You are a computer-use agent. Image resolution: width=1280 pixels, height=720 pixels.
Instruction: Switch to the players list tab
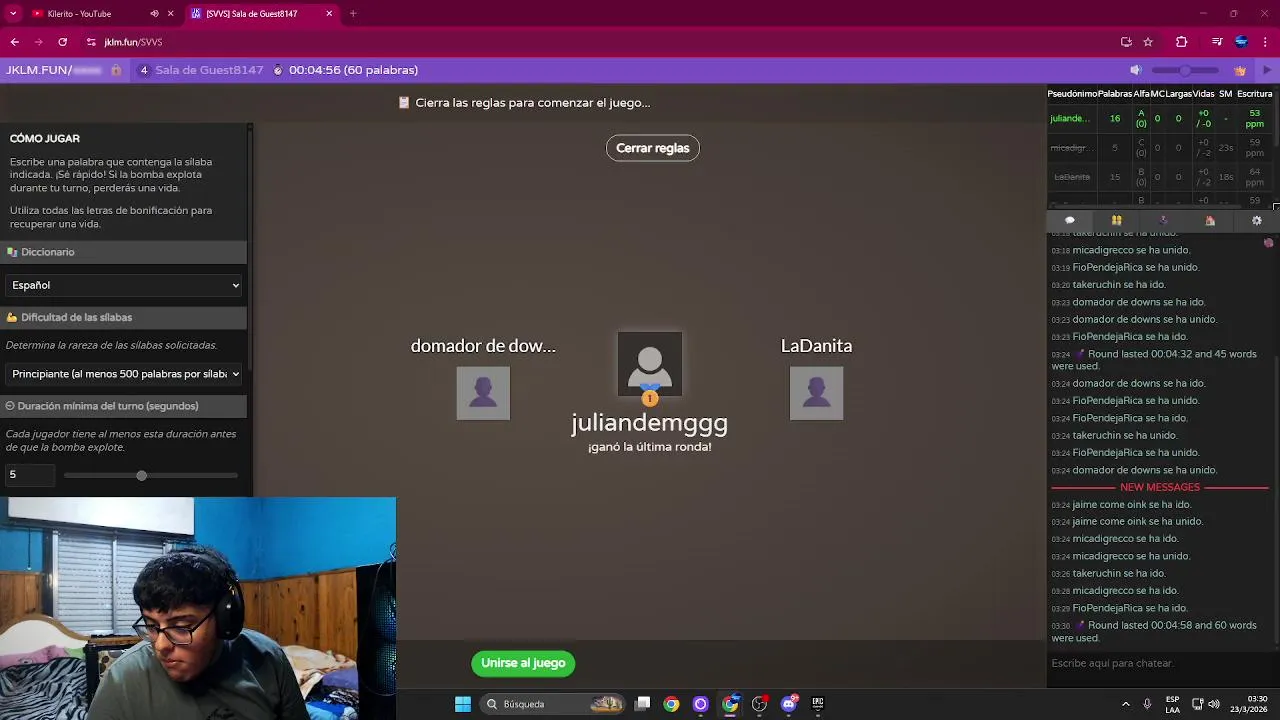(x=1116, y=220)
